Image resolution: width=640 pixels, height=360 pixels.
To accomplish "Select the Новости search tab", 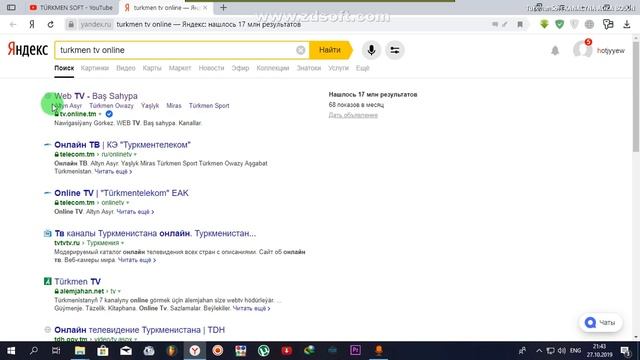I will pos(211,68).
